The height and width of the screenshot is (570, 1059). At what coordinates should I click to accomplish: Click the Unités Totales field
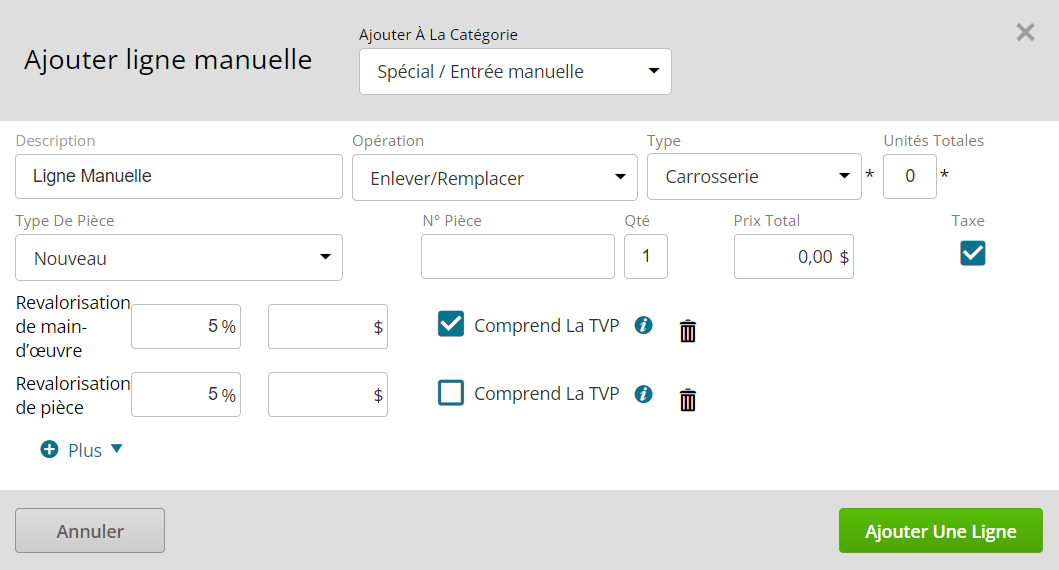pyautogui.click(x=910, y=176)
